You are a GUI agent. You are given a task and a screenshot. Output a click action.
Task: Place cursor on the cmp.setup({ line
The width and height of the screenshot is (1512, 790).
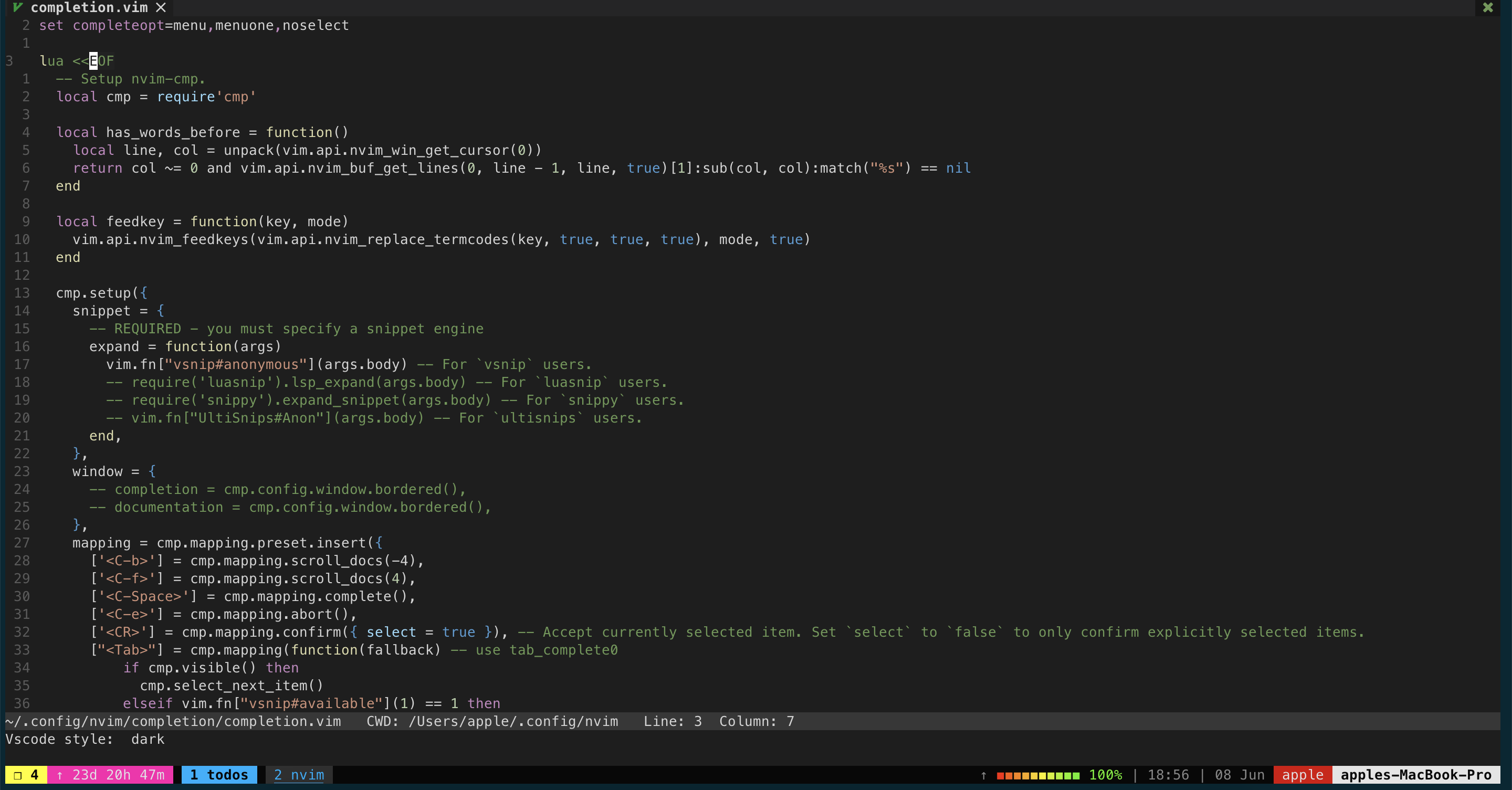101,293
